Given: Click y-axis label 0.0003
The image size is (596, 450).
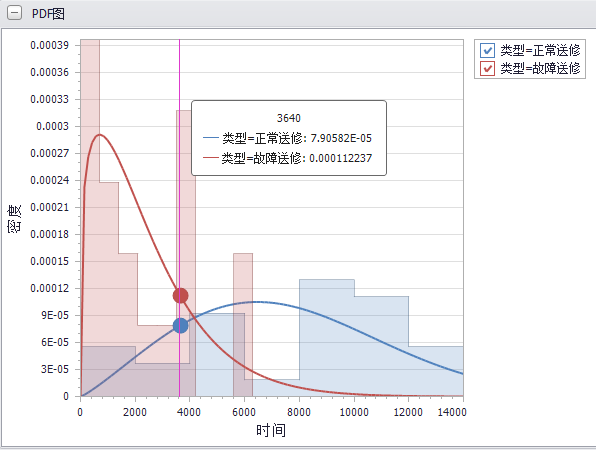Looking at the screenshot, I should 52,126.
